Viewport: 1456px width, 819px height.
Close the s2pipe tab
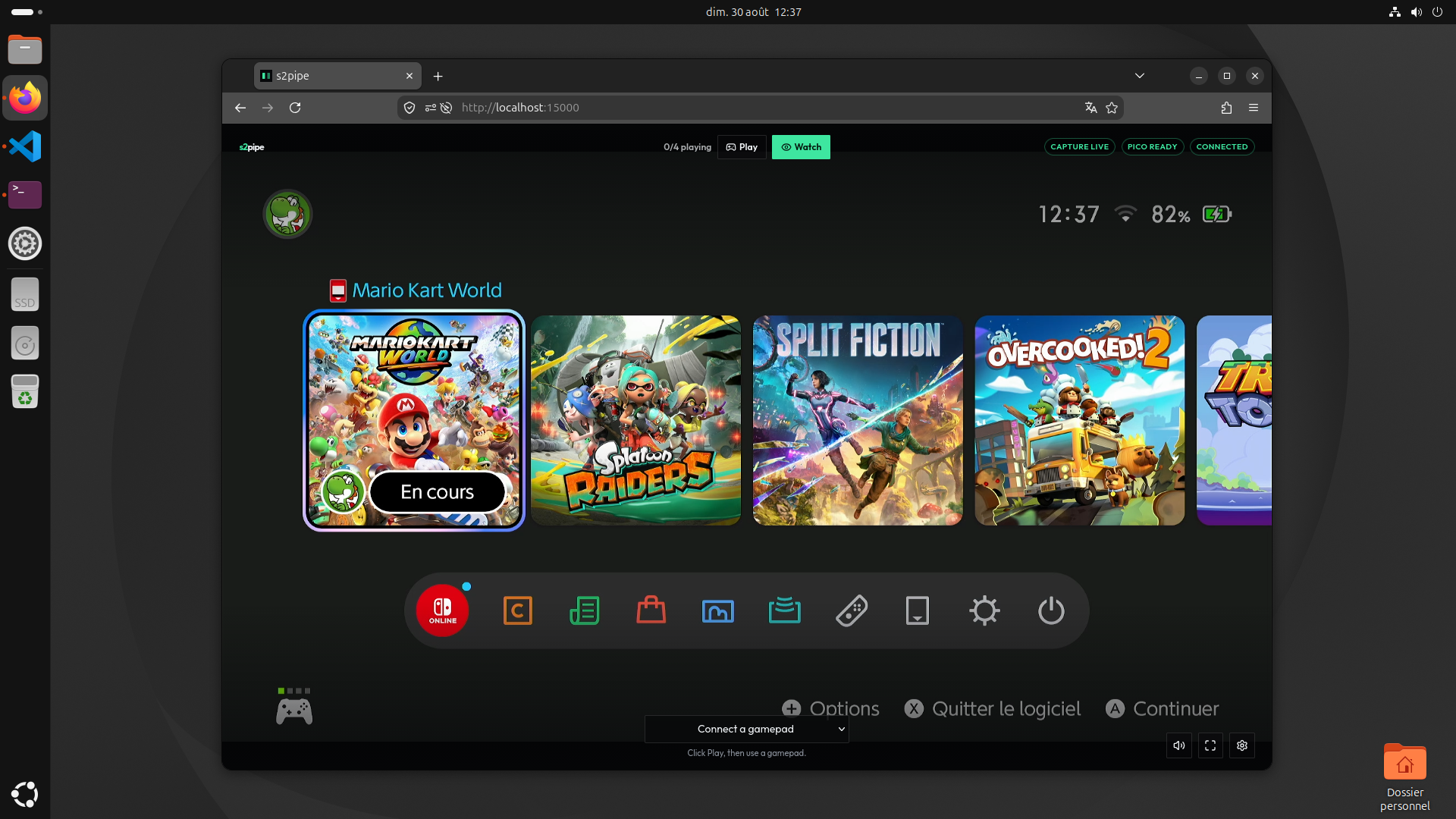(x=409, y=76)
